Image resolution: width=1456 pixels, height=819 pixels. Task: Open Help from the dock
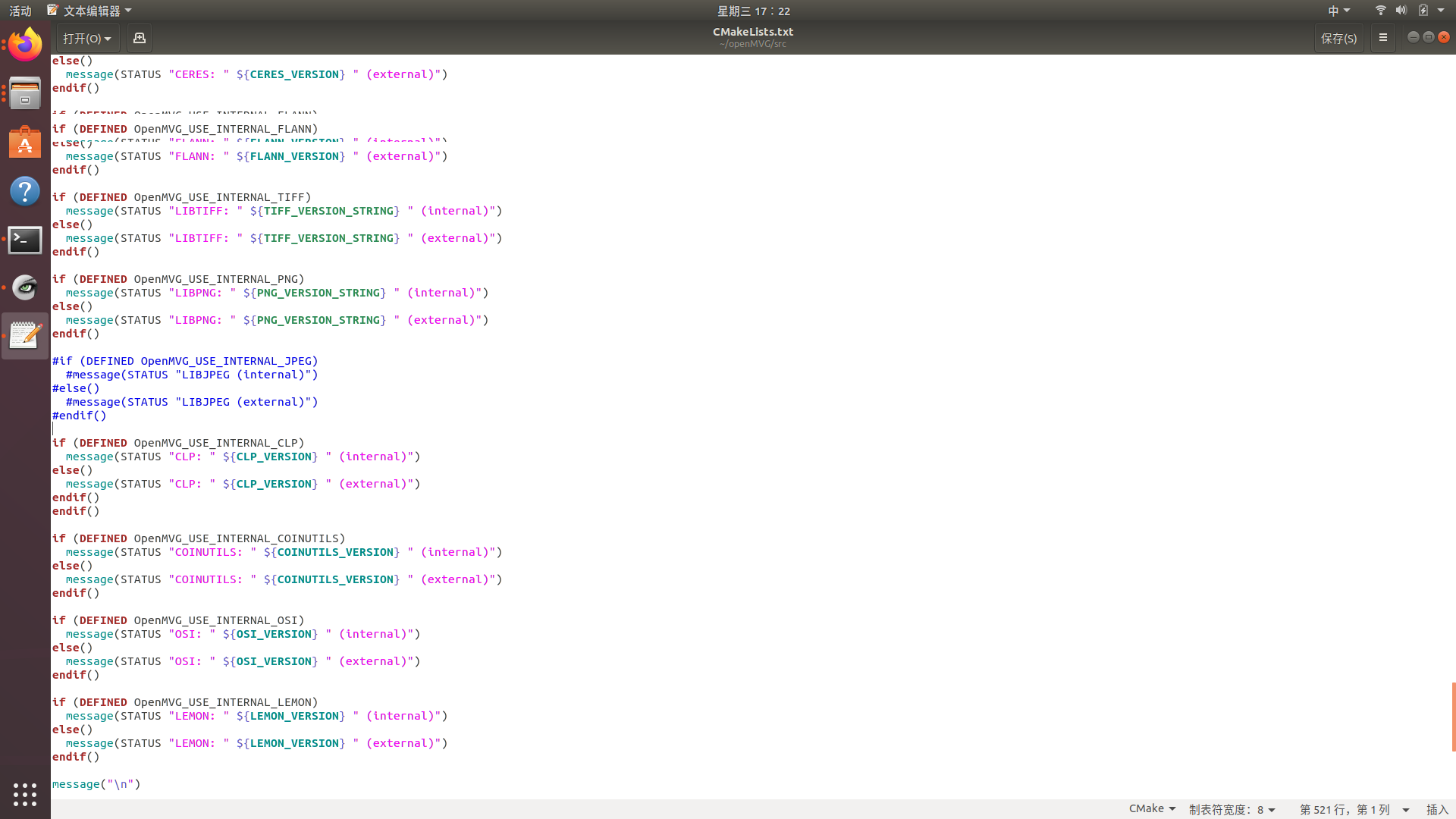click(25, 191)
